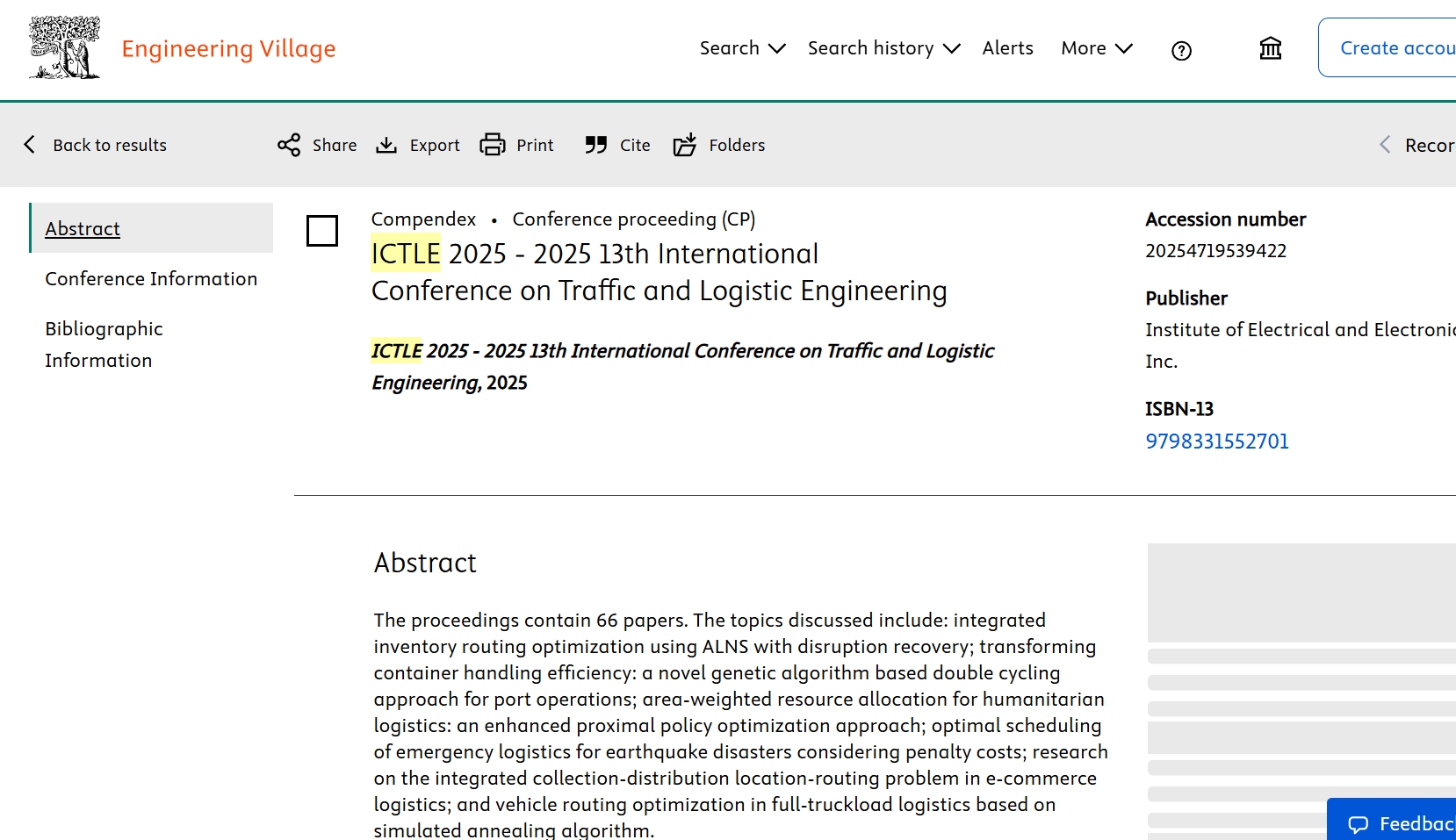Viewport: 1456px width, 840px height.
Task: Click the Engineering Village tree logo
Action: [64, 48]
